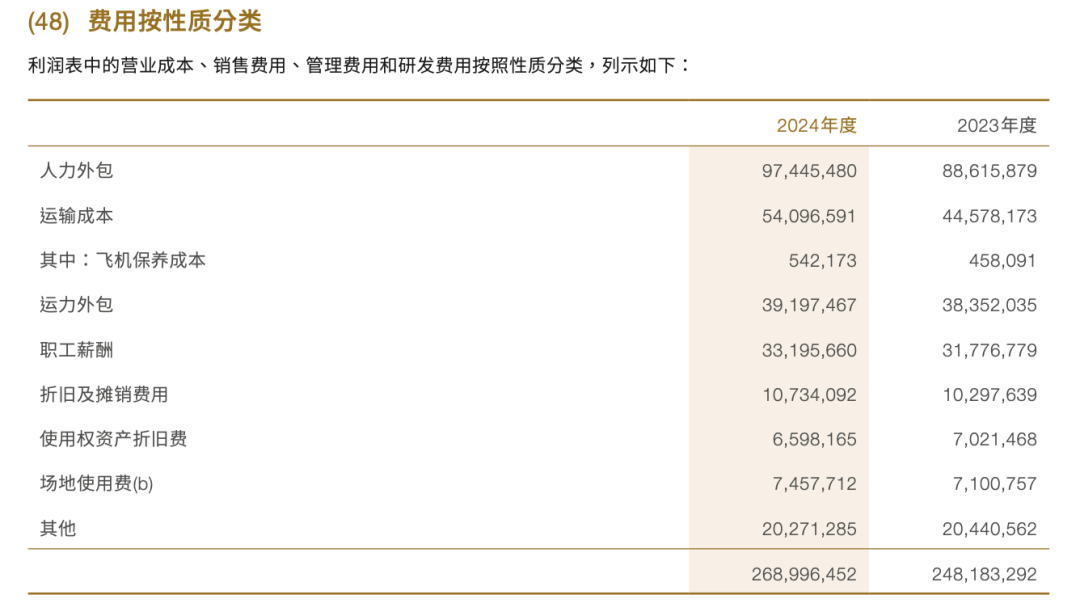Select the 运输成本 row label
The width and height of the screenshot is (1080, 616).
pos(77,215)
